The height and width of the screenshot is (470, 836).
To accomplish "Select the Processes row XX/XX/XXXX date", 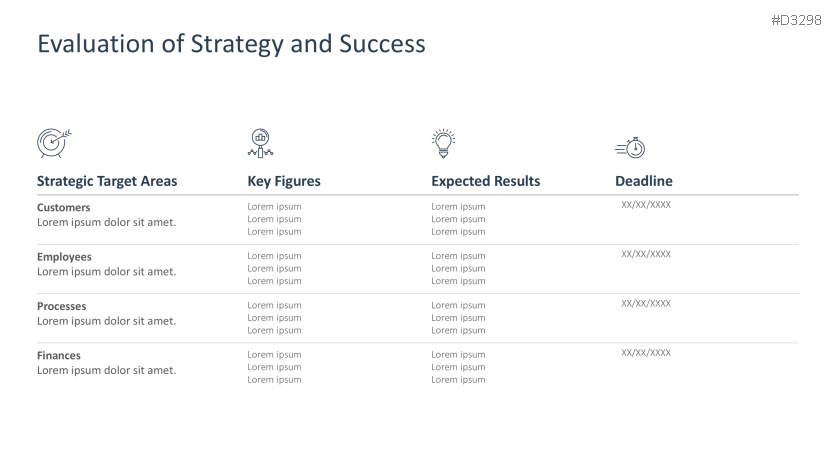I will 646,303.
